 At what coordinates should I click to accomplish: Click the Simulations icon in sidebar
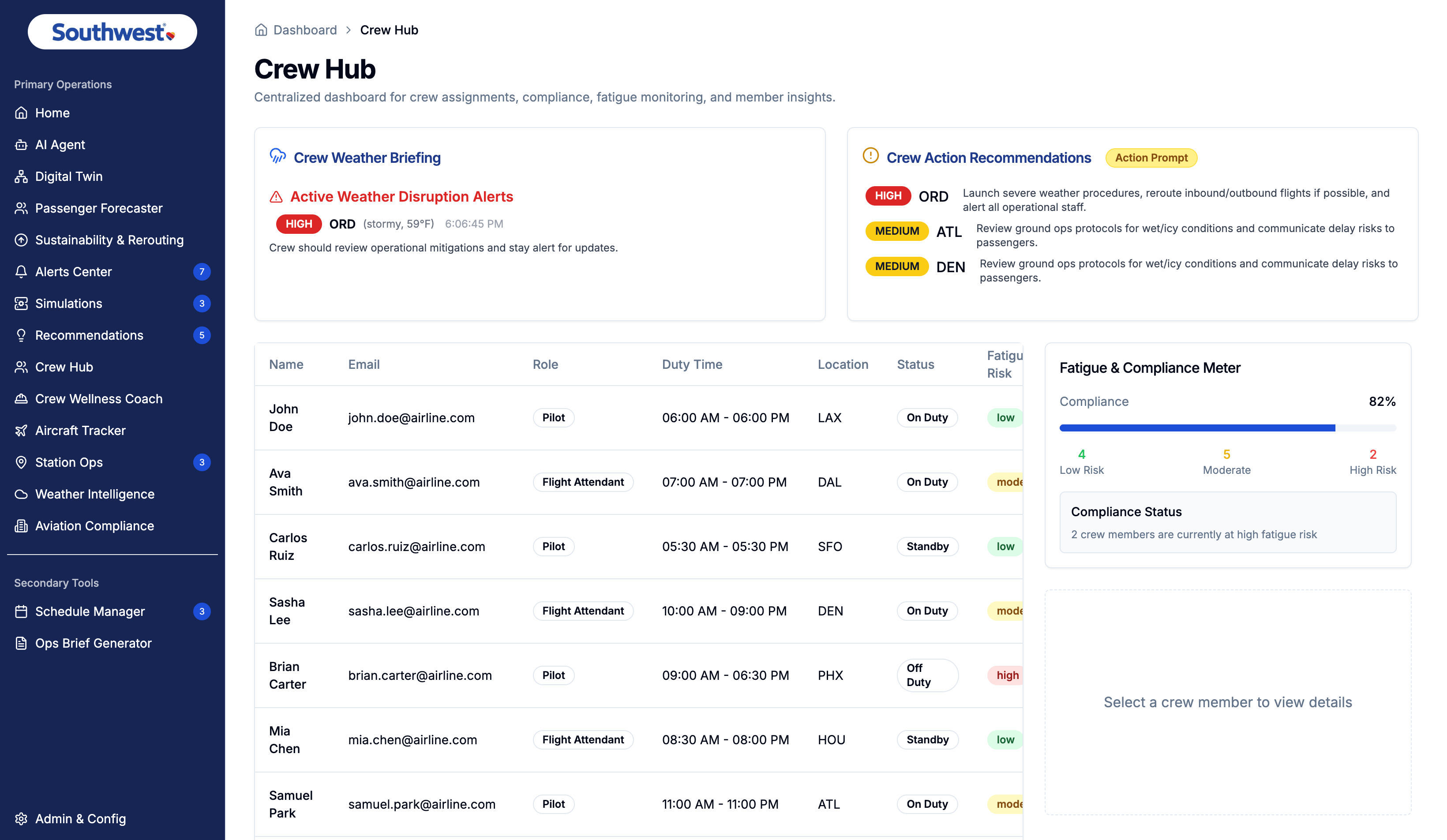click(x=21, y=304)
